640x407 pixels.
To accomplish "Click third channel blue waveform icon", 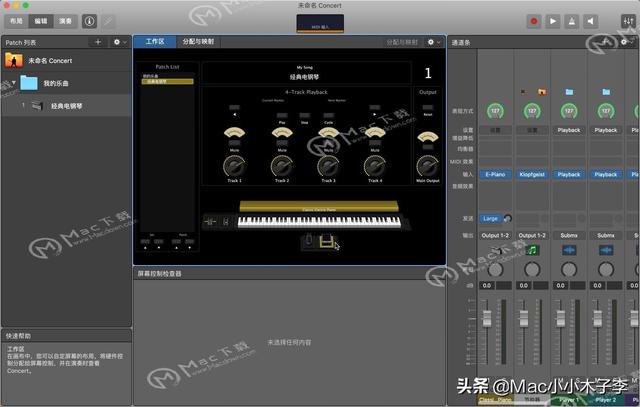I will coord(569,250).
